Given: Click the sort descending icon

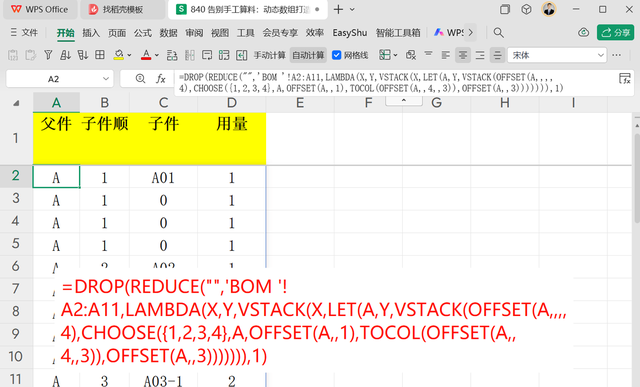Looking at the screenshot, I should coord(83,55).
